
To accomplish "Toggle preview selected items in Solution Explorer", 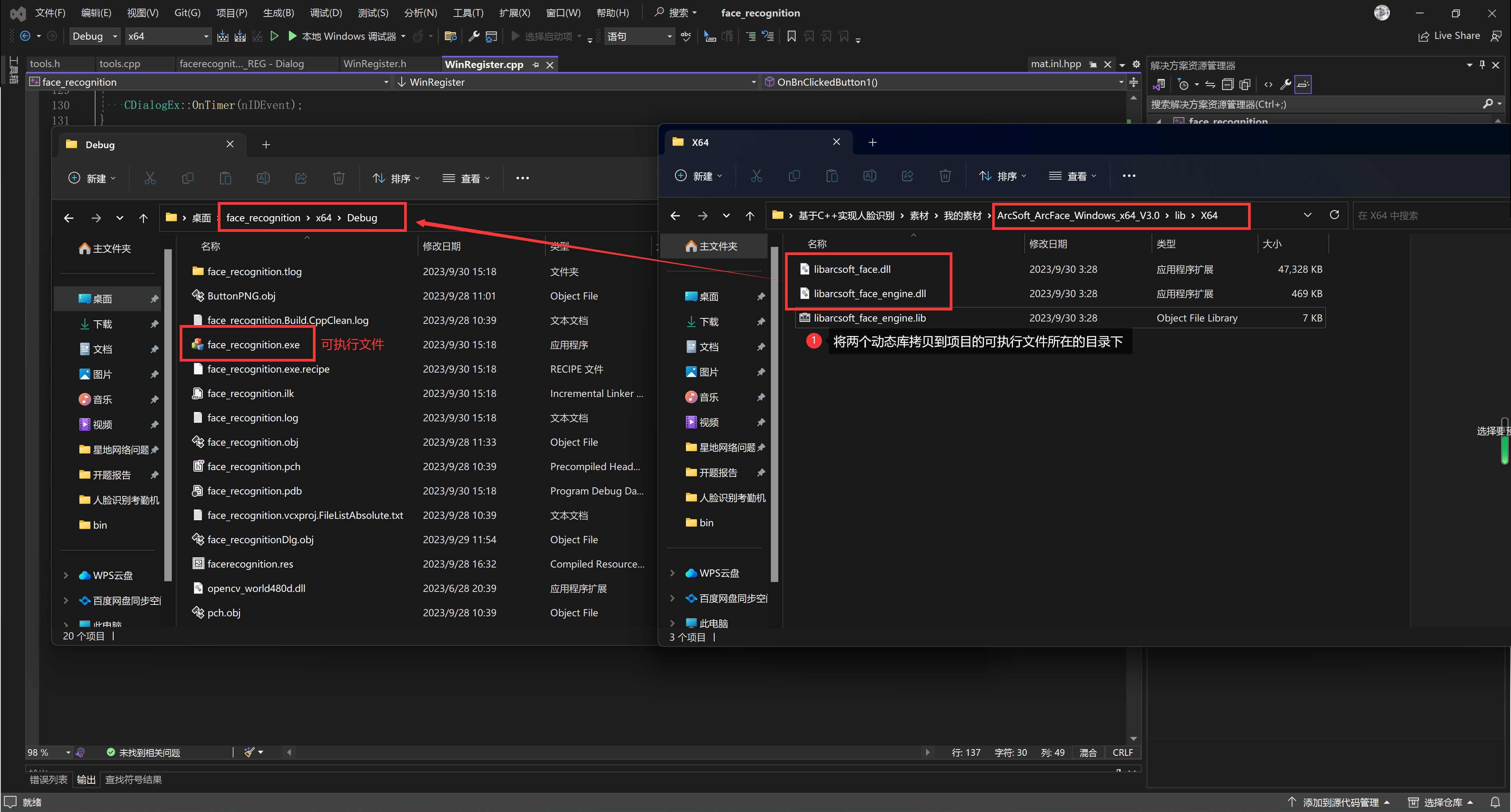I will point(1303,85).
